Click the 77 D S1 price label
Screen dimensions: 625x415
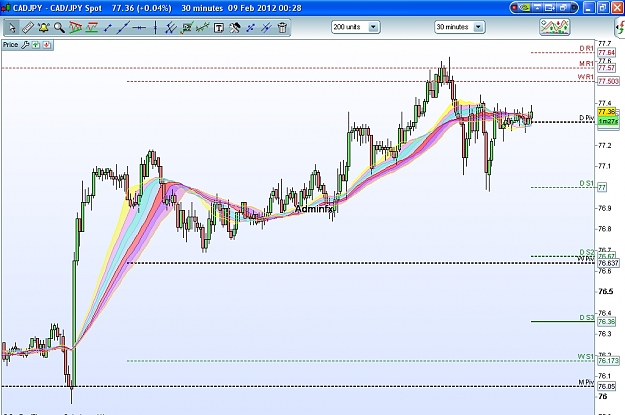(602, 187)
